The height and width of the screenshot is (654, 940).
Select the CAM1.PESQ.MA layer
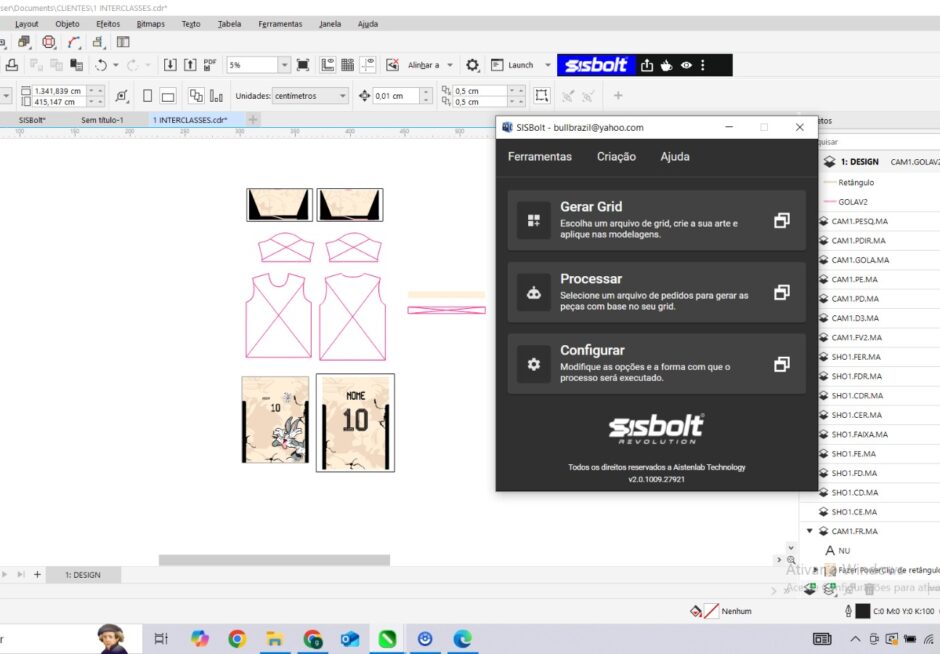[860, 221]
